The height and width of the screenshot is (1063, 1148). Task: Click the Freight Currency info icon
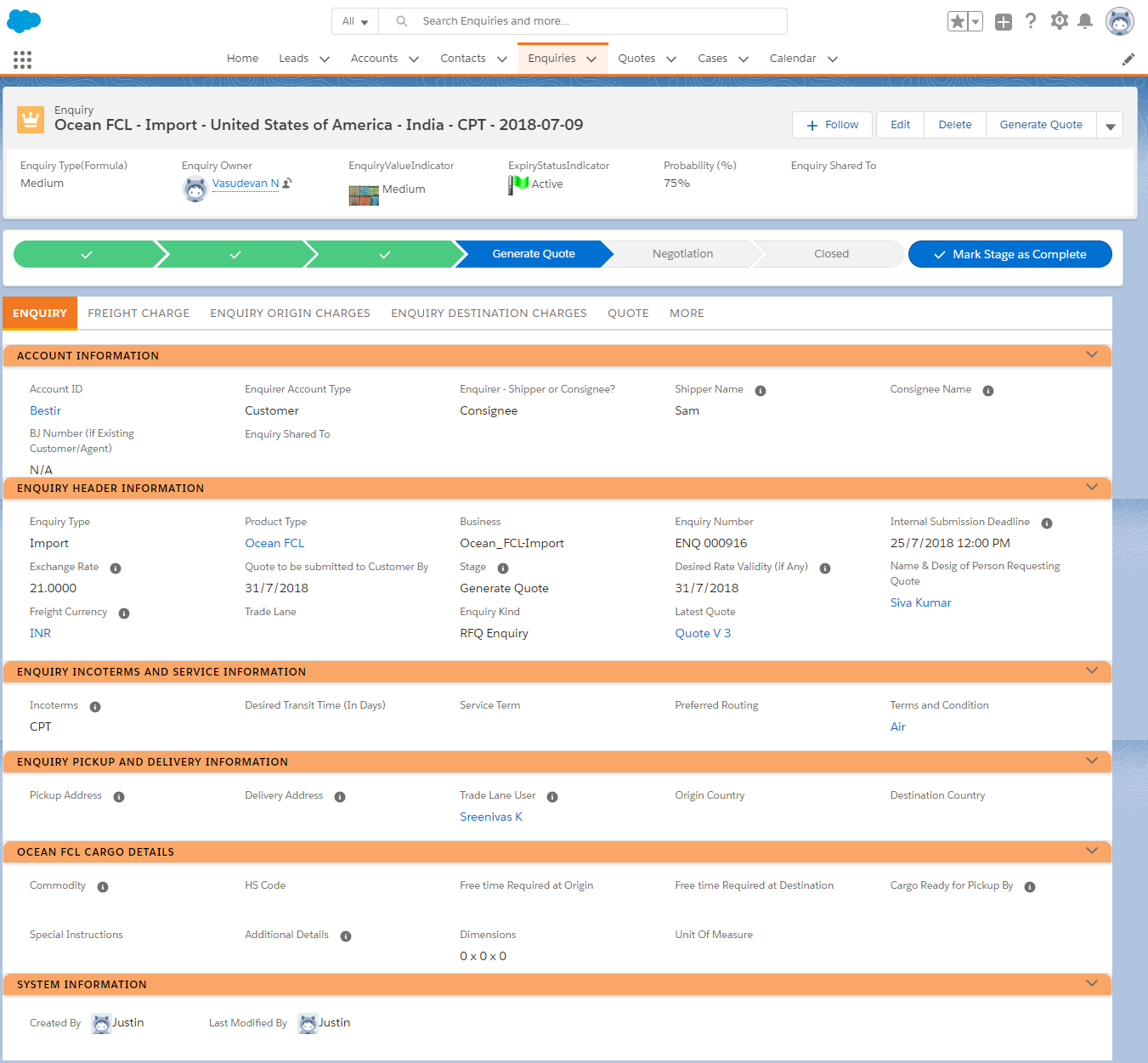click(124, 613)
